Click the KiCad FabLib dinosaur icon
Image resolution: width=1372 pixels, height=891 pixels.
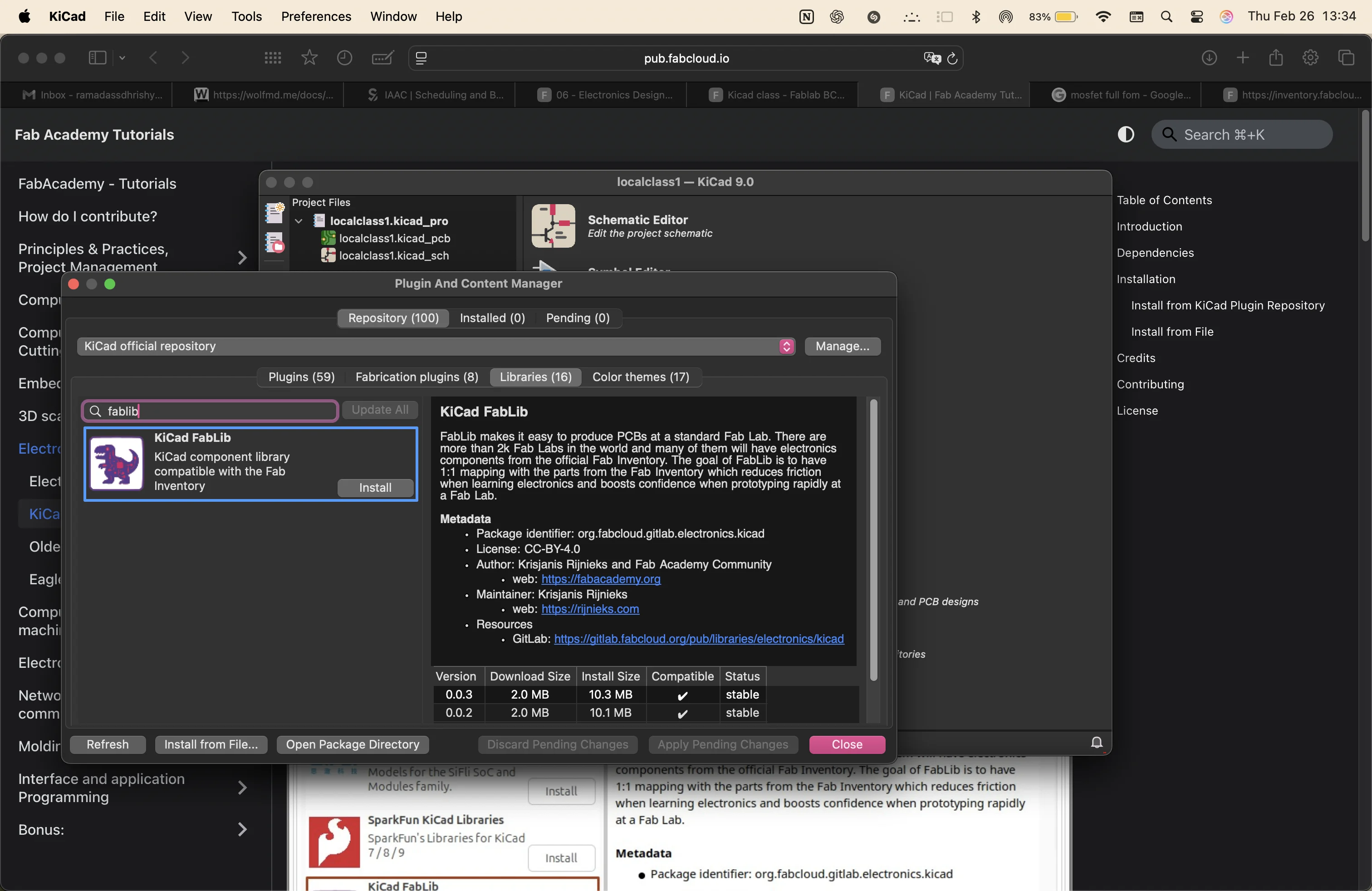pos(117,464)
